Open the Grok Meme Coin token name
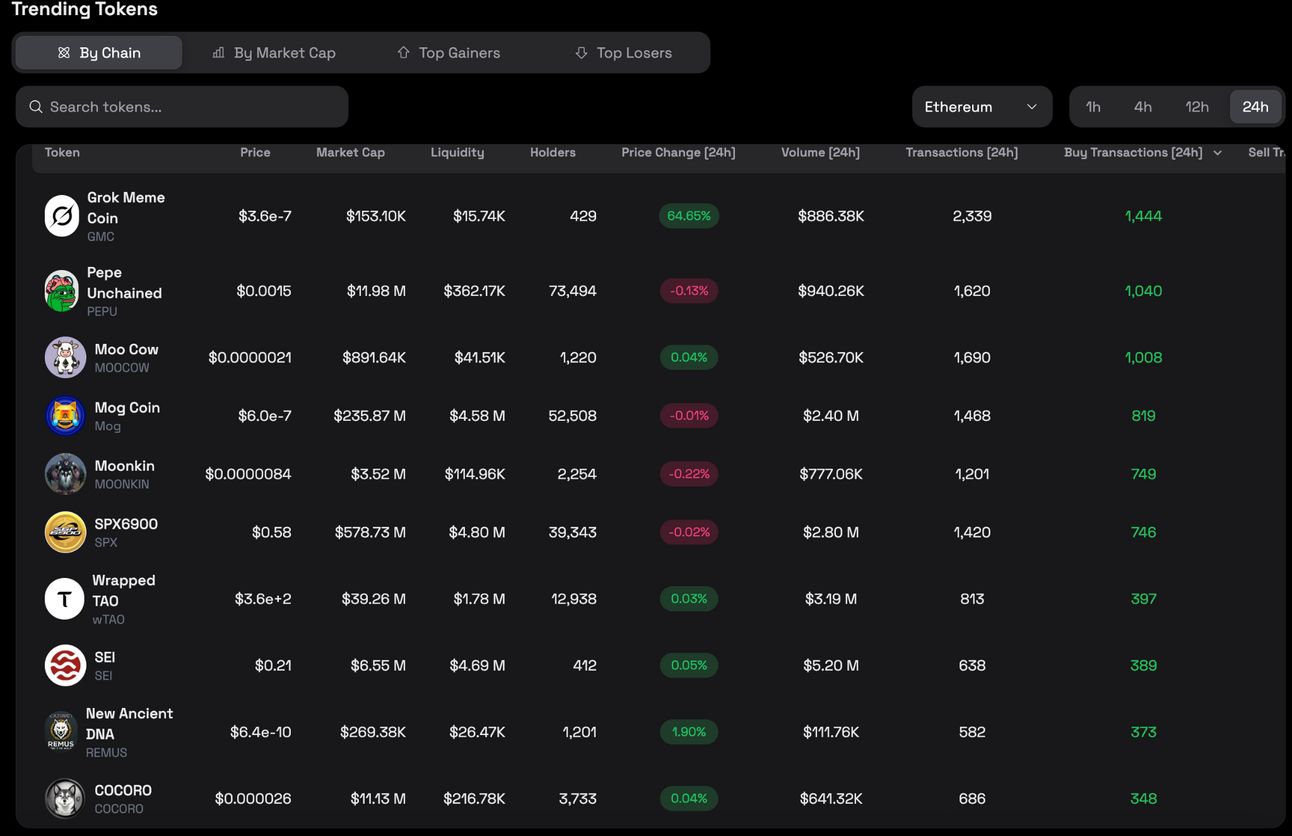The width and height of the screenshot is (1292, 836). (126, 208)
